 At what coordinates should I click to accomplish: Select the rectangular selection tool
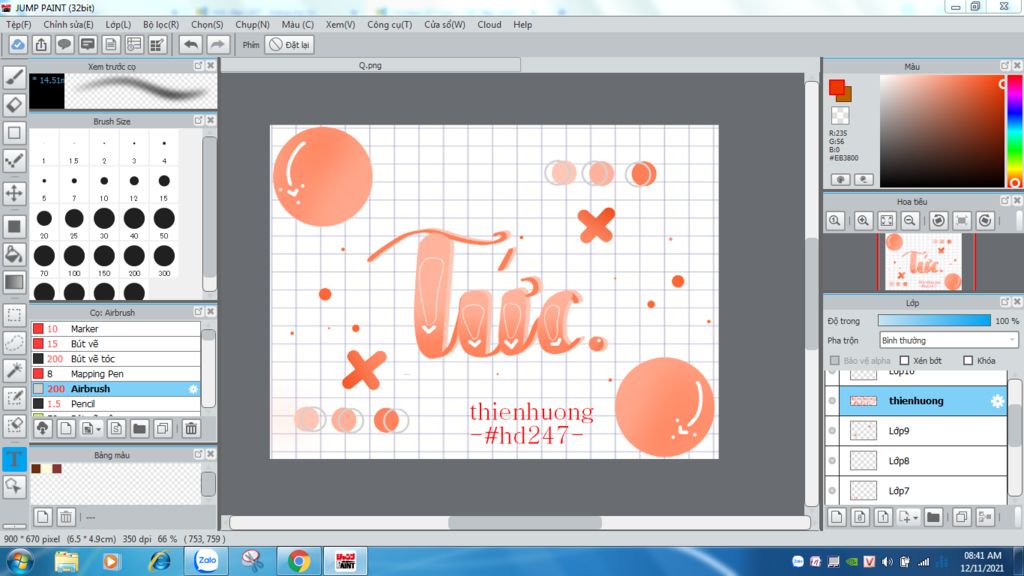pos(14,315)
